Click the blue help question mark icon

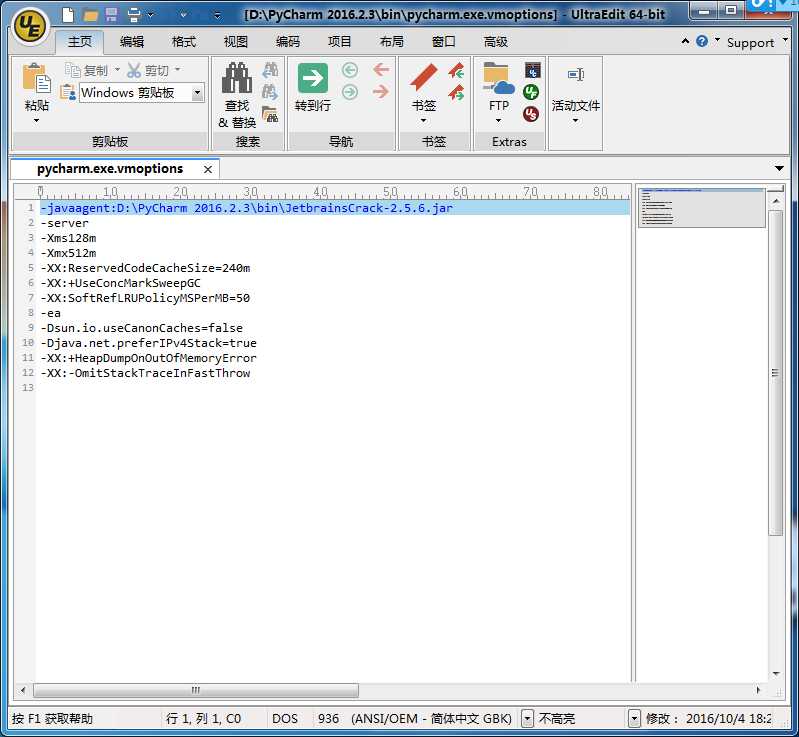pyautogui.click(x=702, y=41)
